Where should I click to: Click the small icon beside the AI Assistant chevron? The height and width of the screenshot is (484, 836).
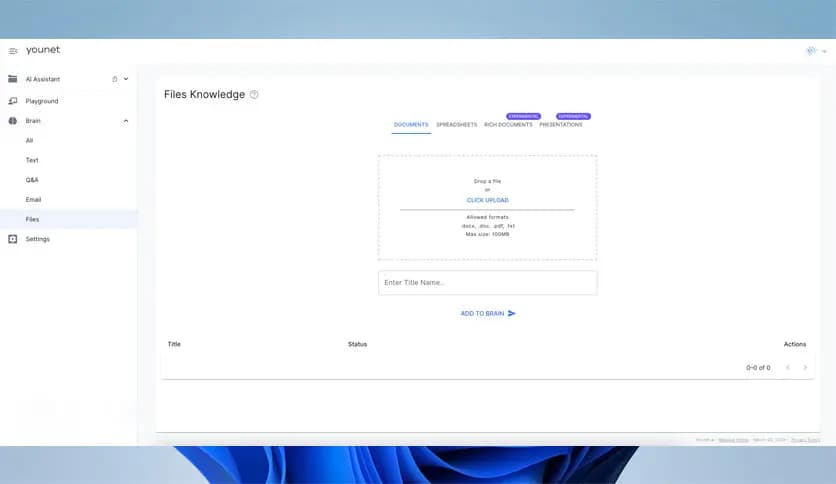tap(115, 79)
